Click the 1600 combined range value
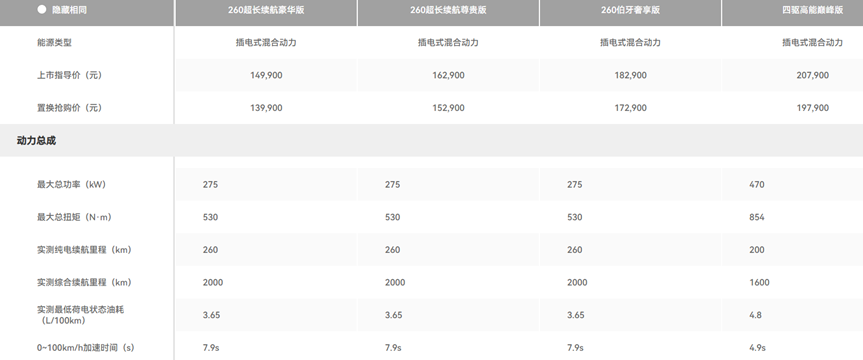Viewport: 863px width, 360px height. [x=760, y=282]
